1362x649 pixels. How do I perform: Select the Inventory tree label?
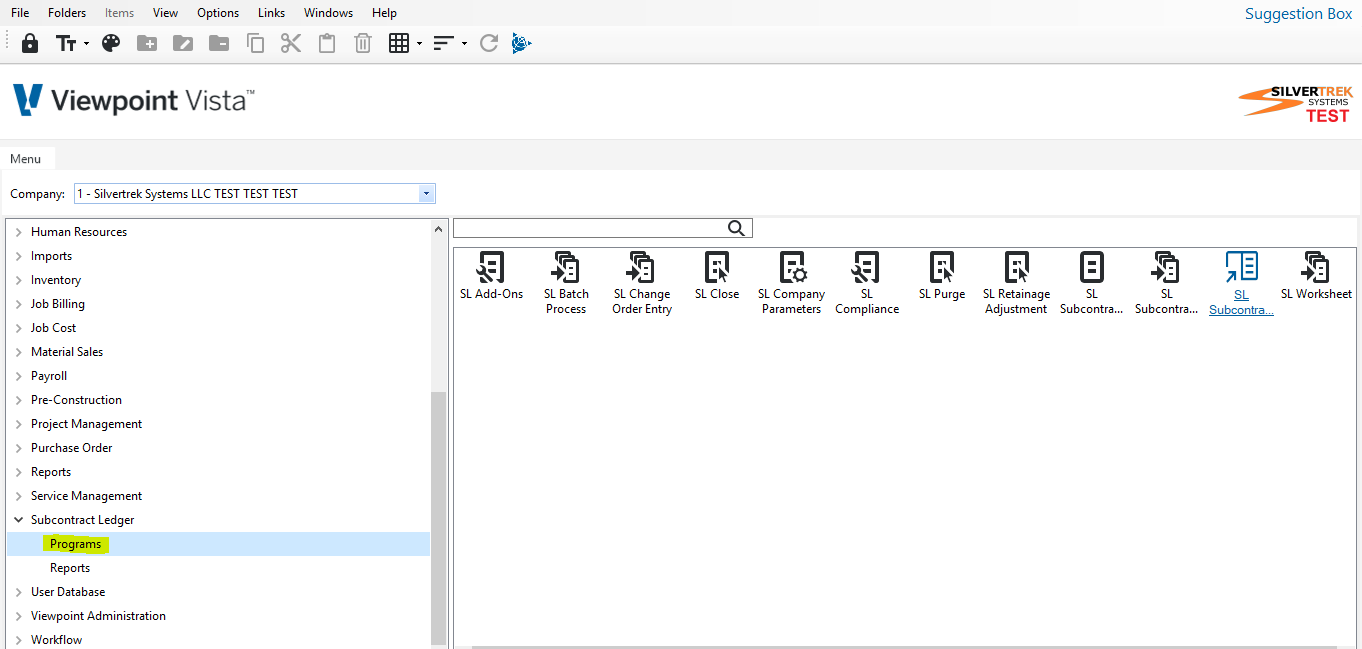(56, 280)
